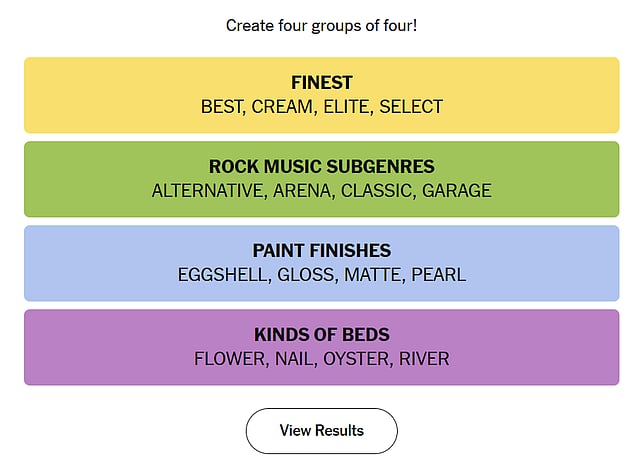Click the word BEST in yellow group
Viewport: 640px width, 459px height.
pyautogui.click(x=222, y=107)
